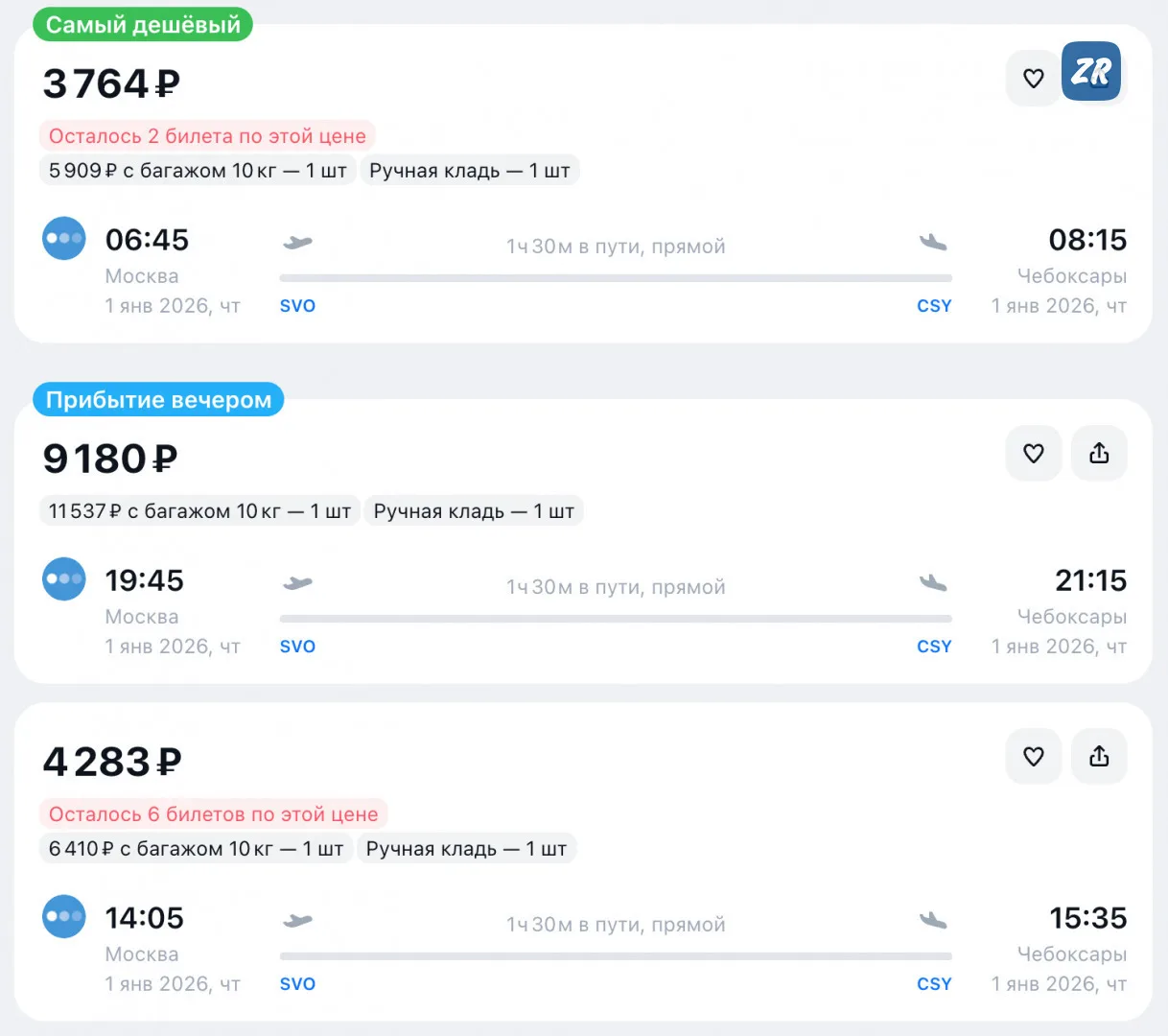
Task: Add the 9 180 ₽ flight to favorites
Action: pyautogui.click(x=1033, y=454)
